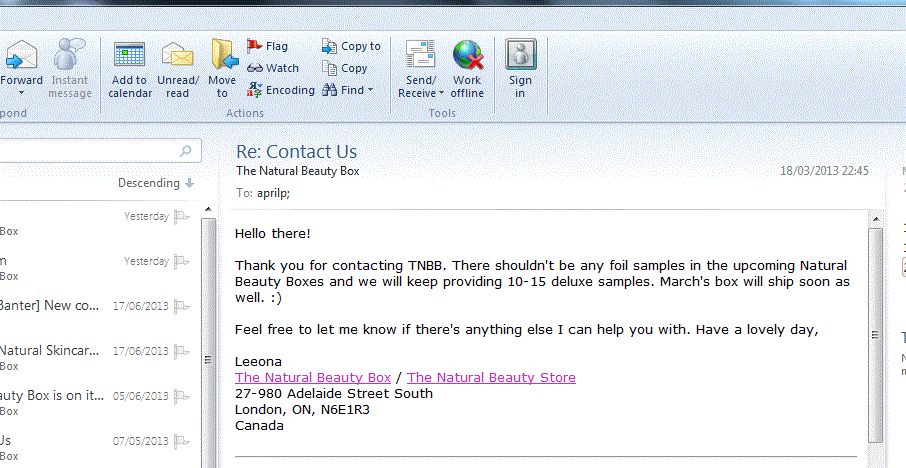The width and height of the screenshot is (906, 468).
Task: Click the Watch glasses icon
Action: 255,68
